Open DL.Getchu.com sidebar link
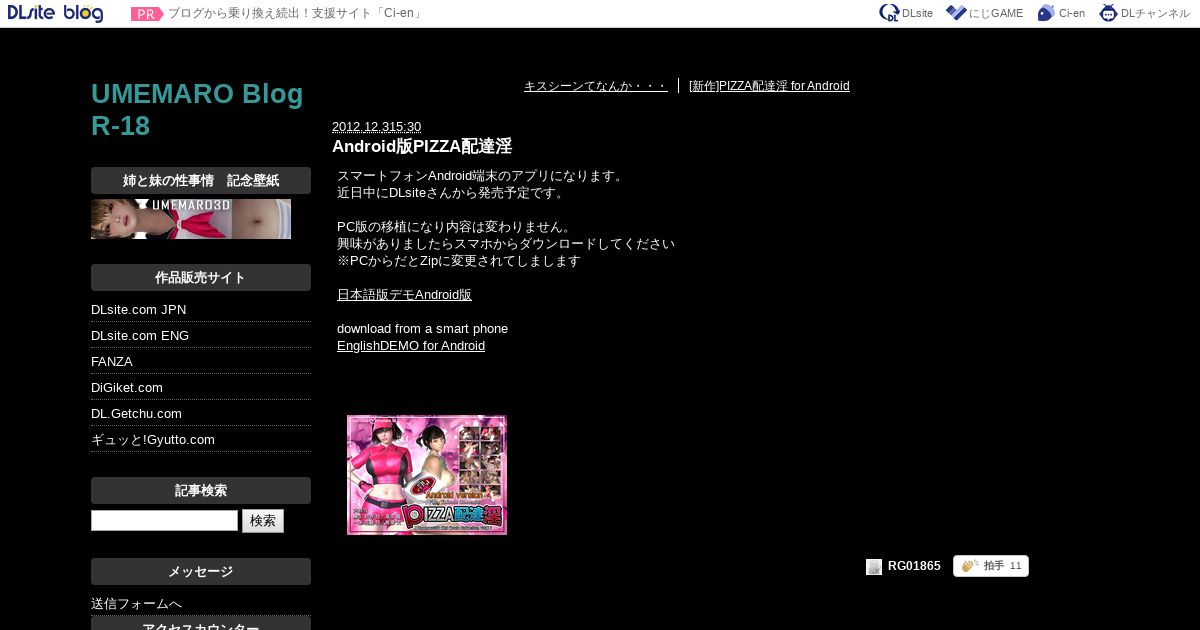1200x630 pixels. point(136,414)
